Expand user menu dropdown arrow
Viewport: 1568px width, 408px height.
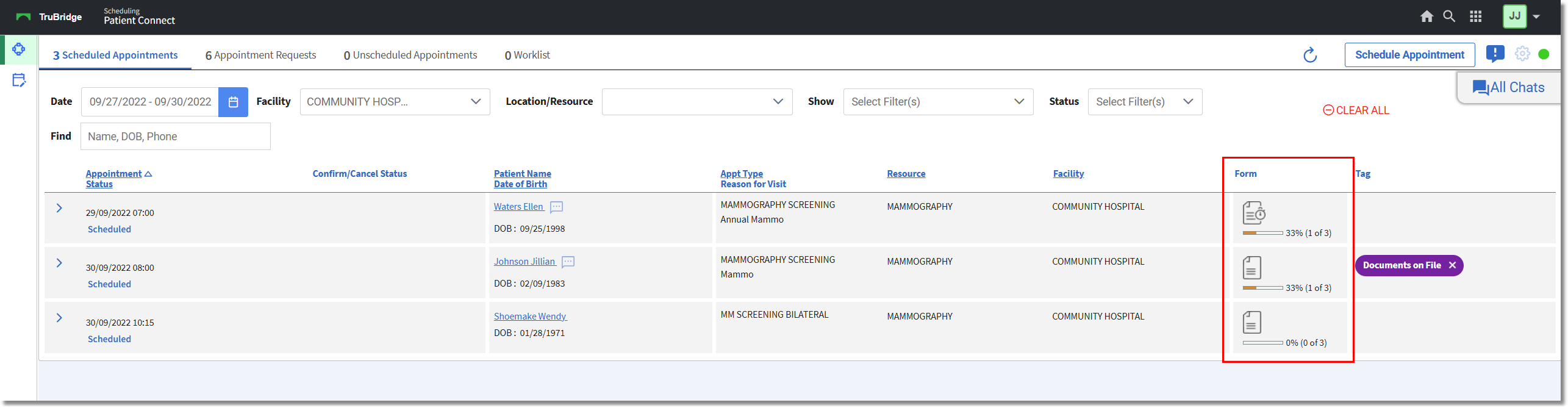[1536, 17]
